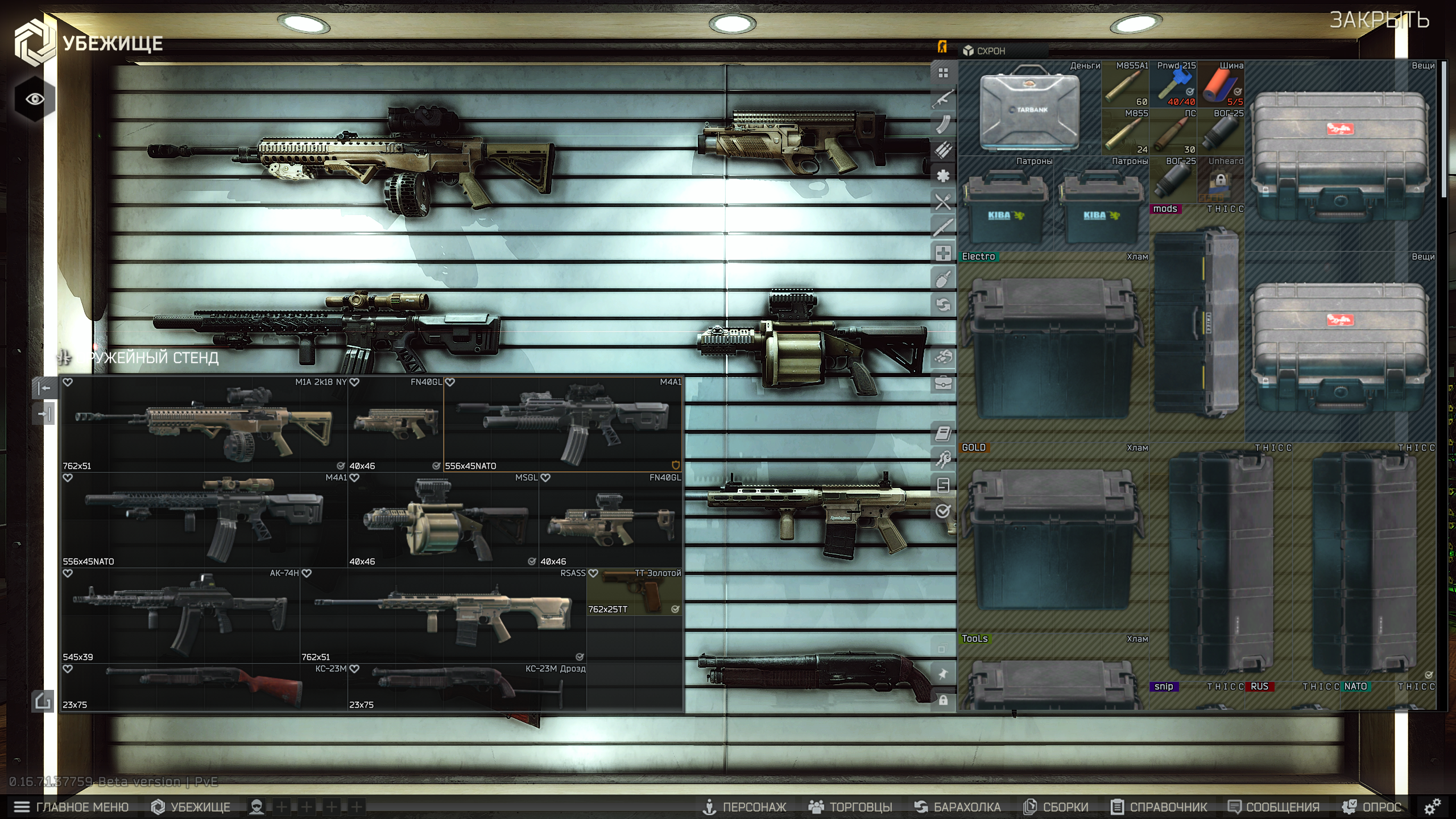Click arrow-to-left-bar icon beside weapon stand list
The image size is (1456, 819).
tap(44, 388)
